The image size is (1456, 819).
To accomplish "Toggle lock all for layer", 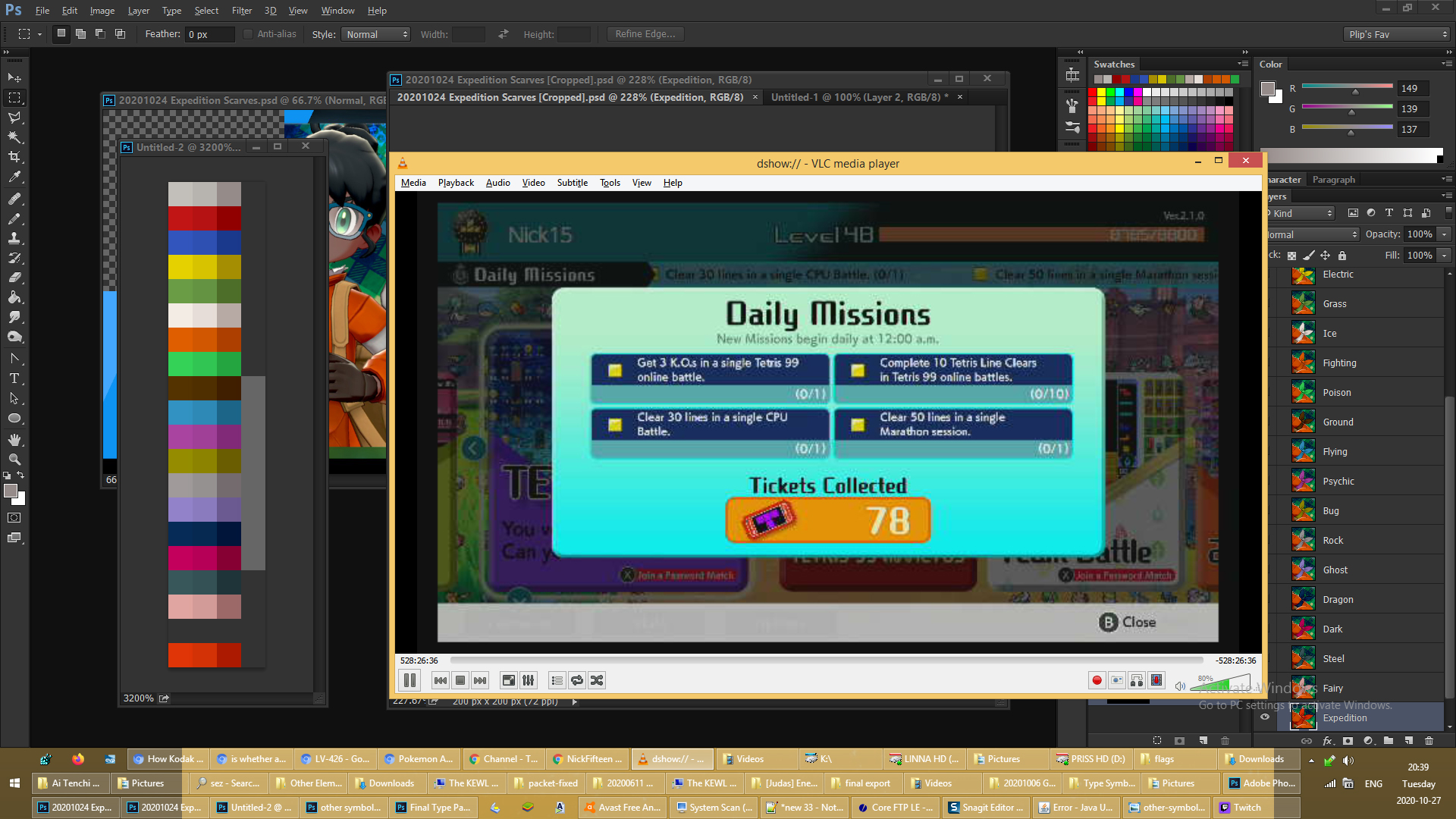I will (1342, 256).
